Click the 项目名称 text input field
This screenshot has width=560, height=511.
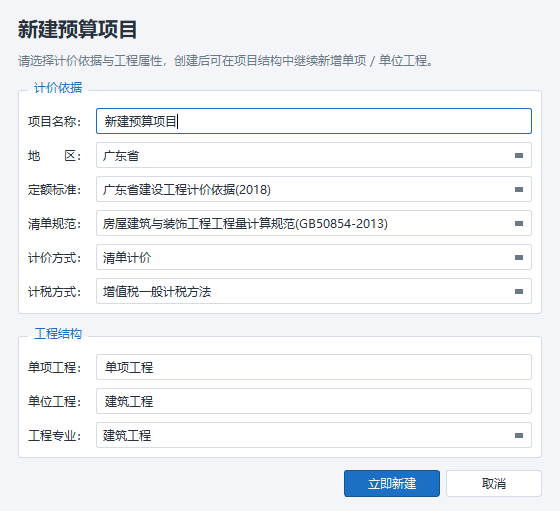(x=314, y=121)
